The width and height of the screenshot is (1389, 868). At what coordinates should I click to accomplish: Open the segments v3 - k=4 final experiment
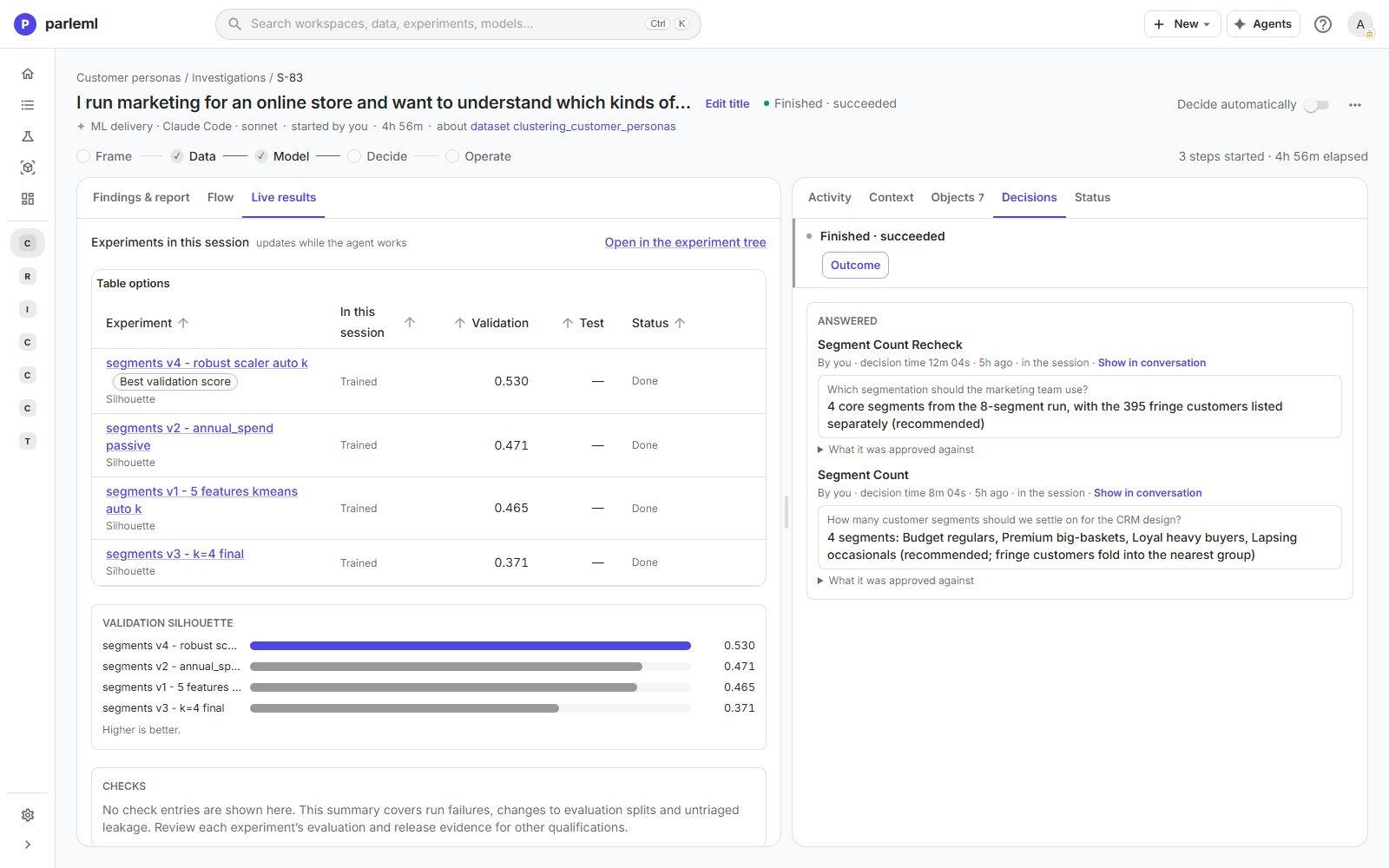point(174,554)
